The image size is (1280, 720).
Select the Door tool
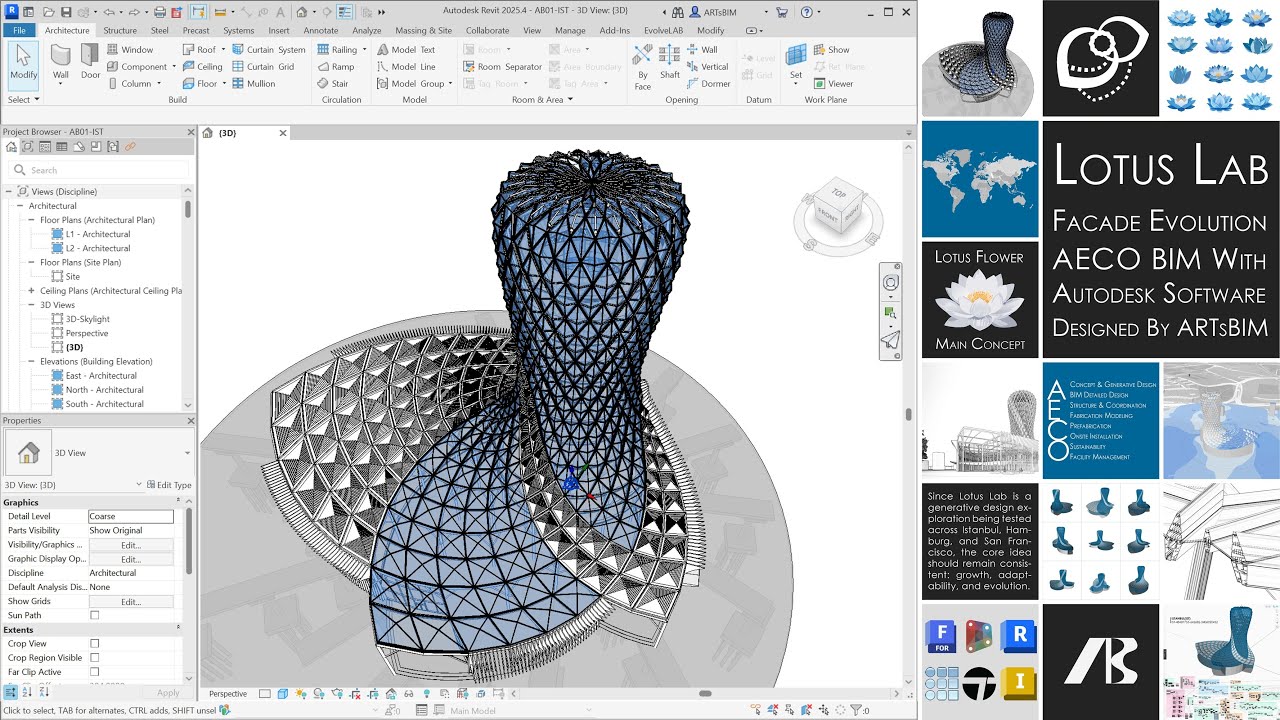pyautogui.click(x=90, y=62)
